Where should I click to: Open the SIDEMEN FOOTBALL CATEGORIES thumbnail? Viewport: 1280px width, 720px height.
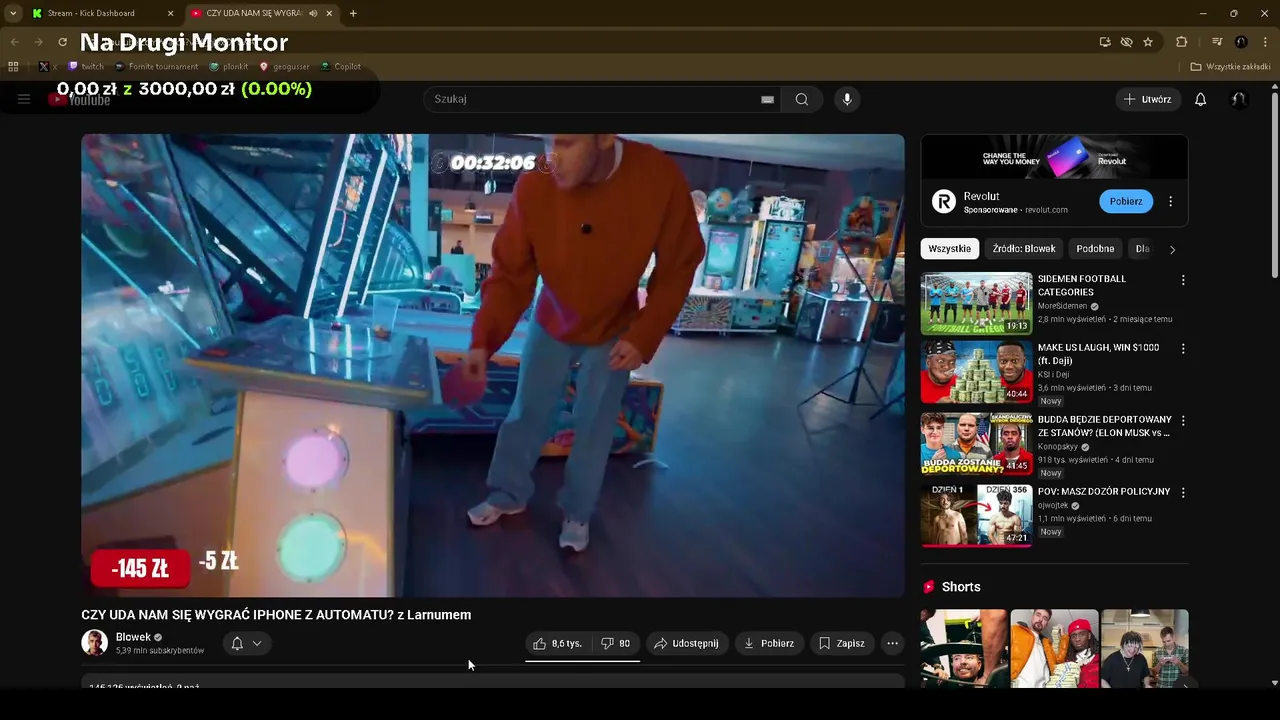976,303
